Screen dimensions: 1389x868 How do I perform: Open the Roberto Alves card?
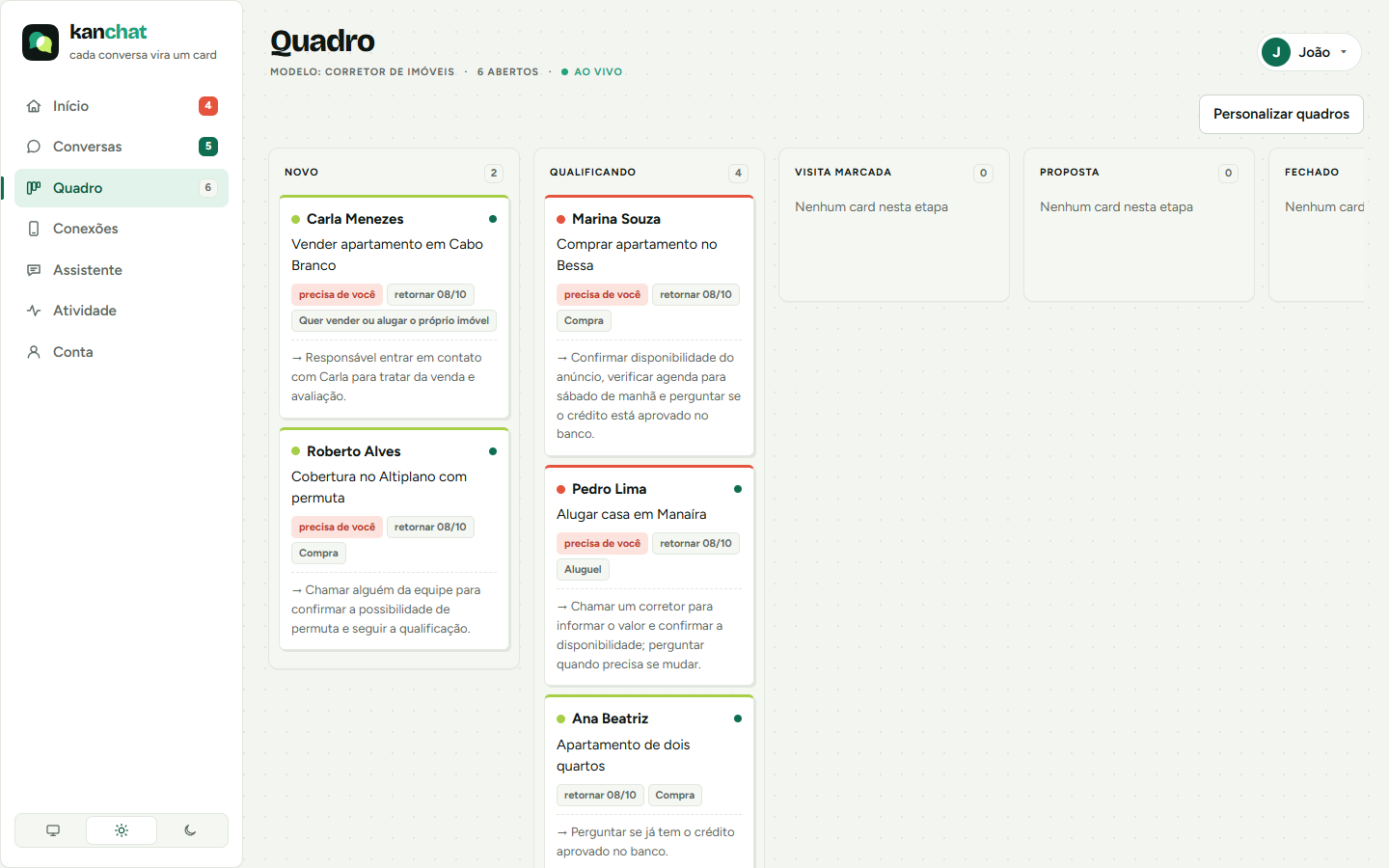[394, 539]
